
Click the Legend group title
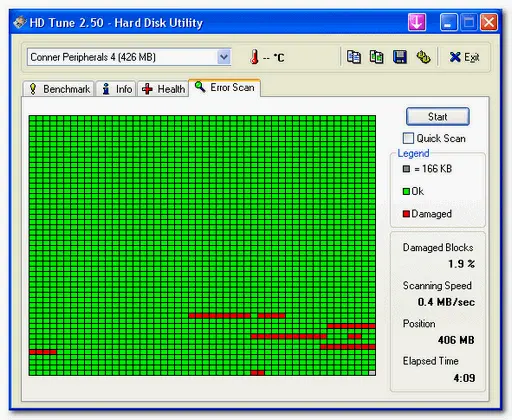point(413,153)
